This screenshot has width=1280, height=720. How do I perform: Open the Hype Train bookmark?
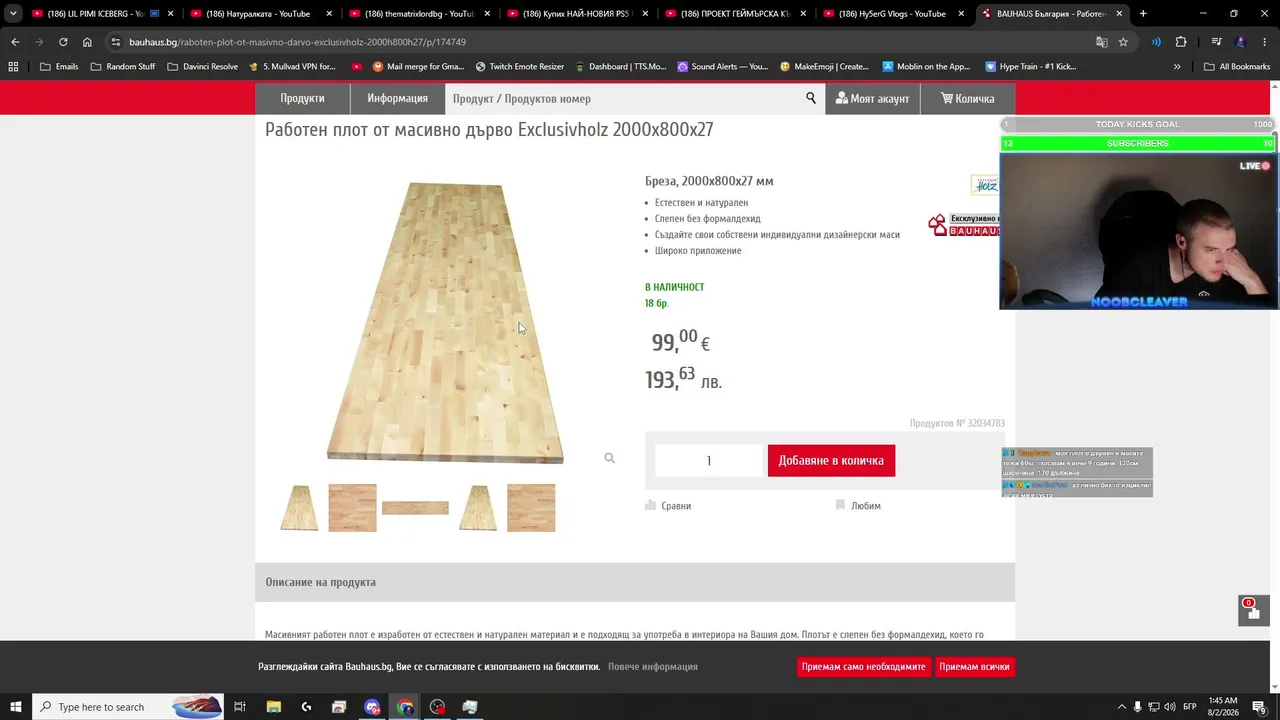pos(1031,67)
